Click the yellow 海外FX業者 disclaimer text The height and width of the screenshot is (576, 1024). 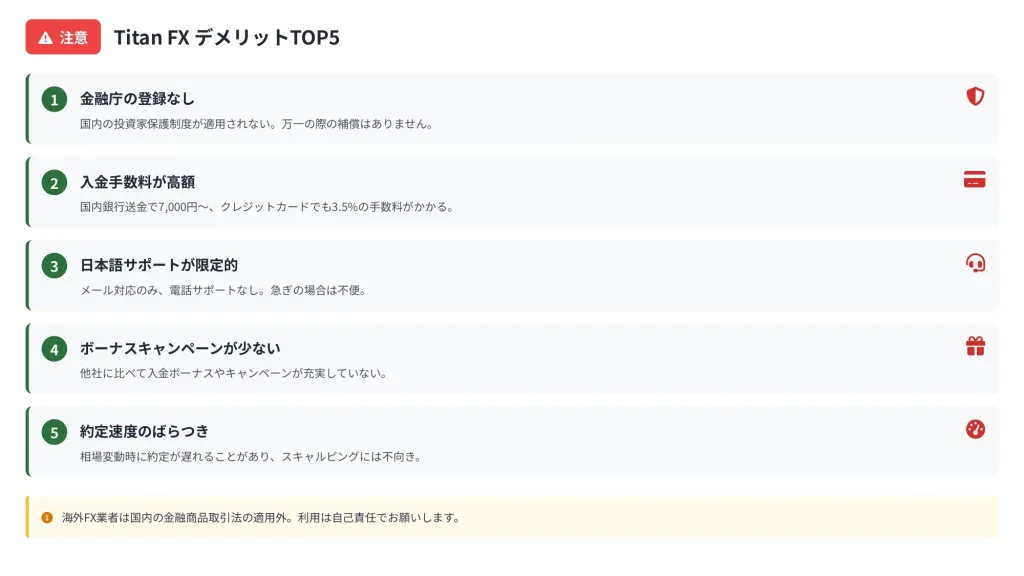point(260,518)
